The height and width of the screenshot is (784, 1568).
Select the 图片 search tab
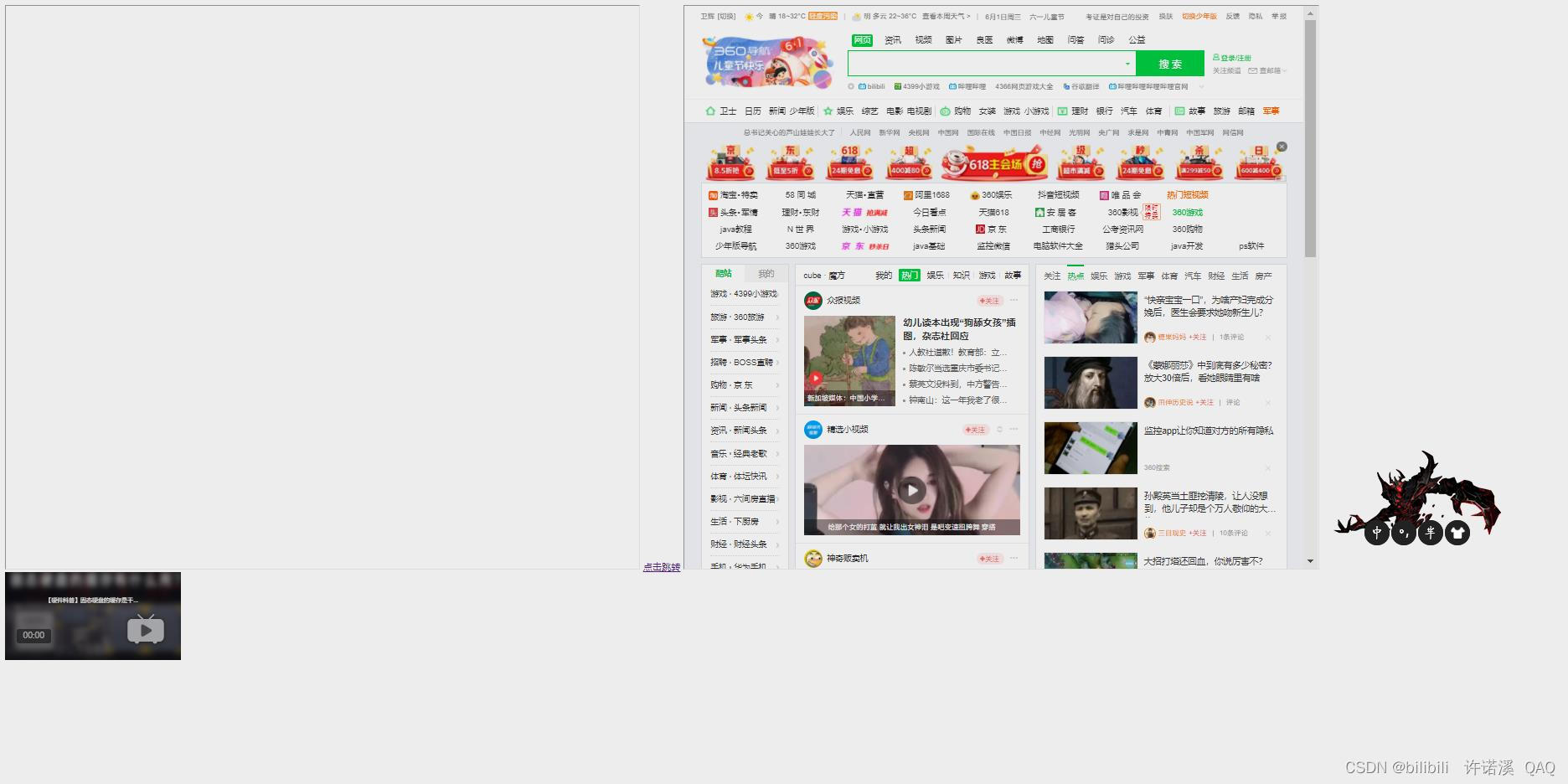pyautogui.click(x=953, y=40)
